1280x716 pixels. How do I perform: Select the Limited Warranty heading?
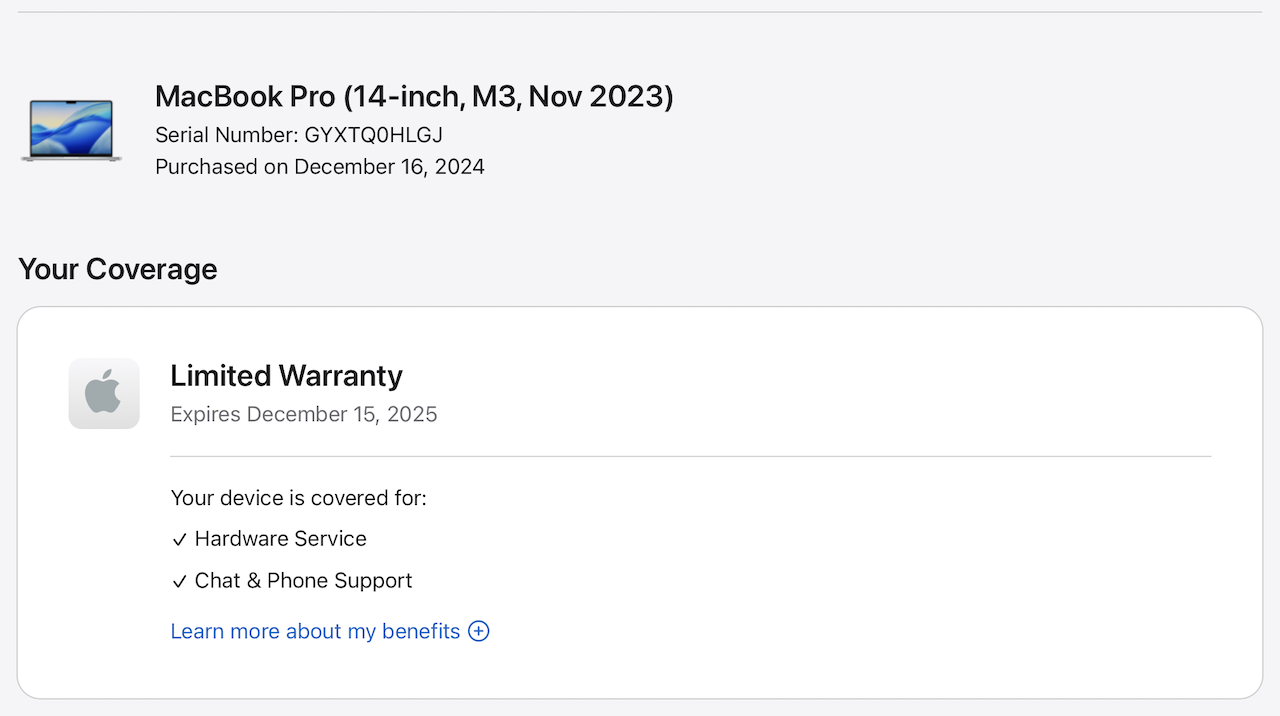286,376
